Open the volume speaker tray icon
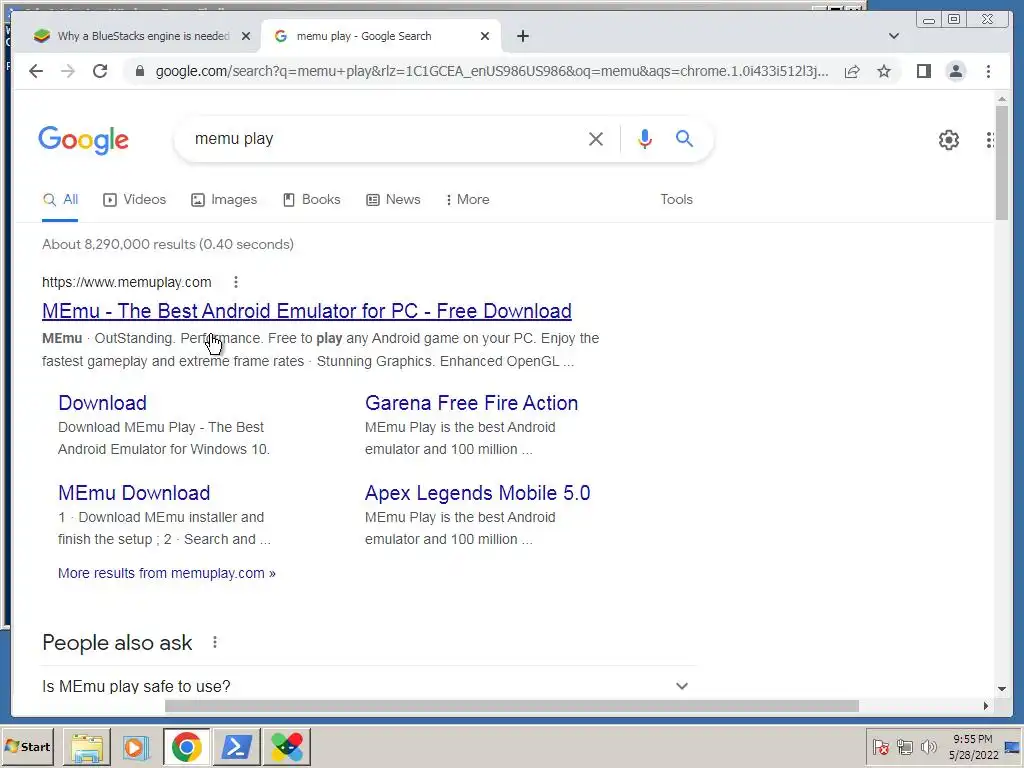This screenshot has height=768, width=1024. pyautogui.click(x=928, y=747)
